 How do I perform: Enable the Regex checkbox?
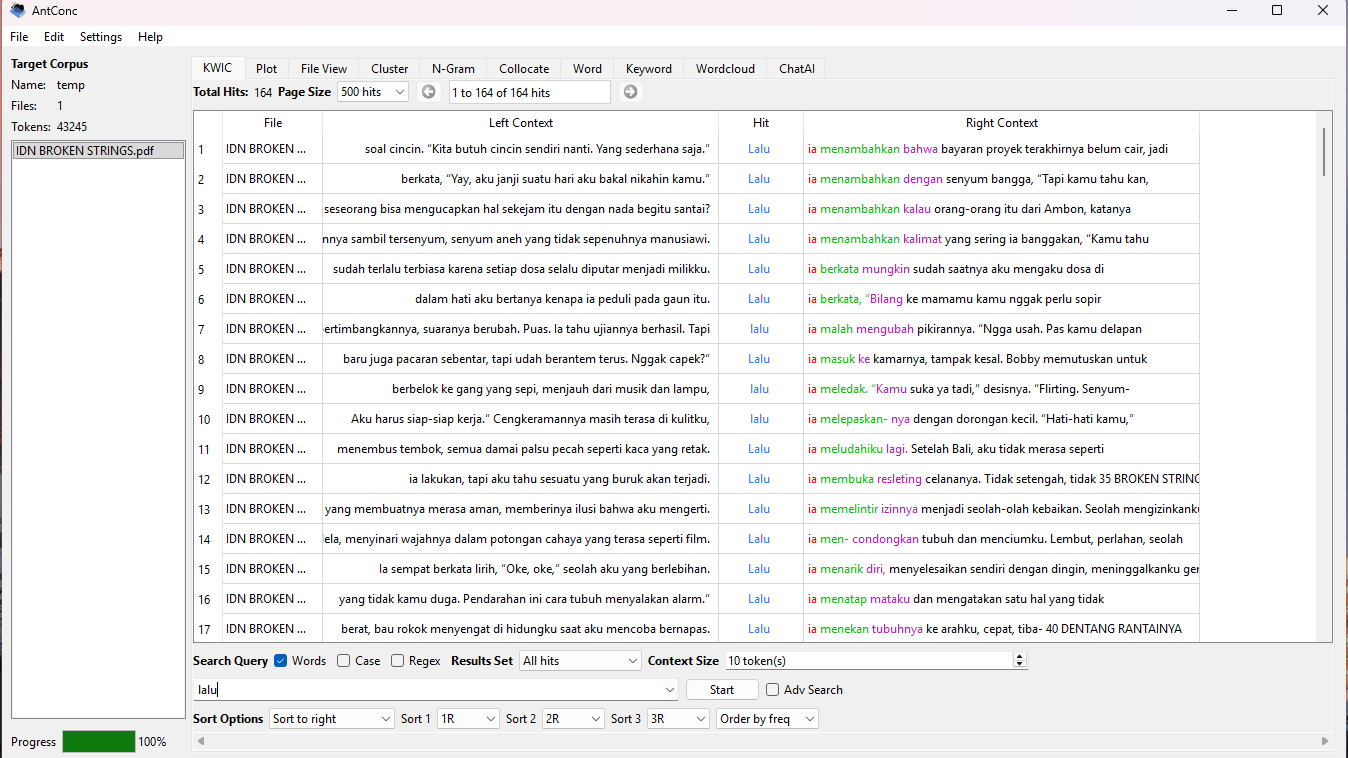coord(398,661)
